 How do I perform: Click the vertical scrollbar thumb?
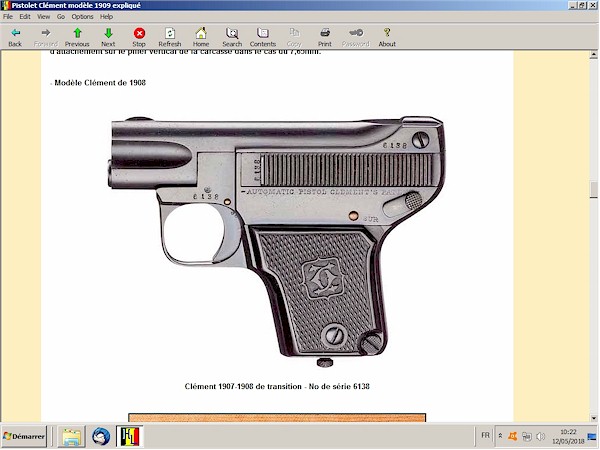click(x=593, y=190)
